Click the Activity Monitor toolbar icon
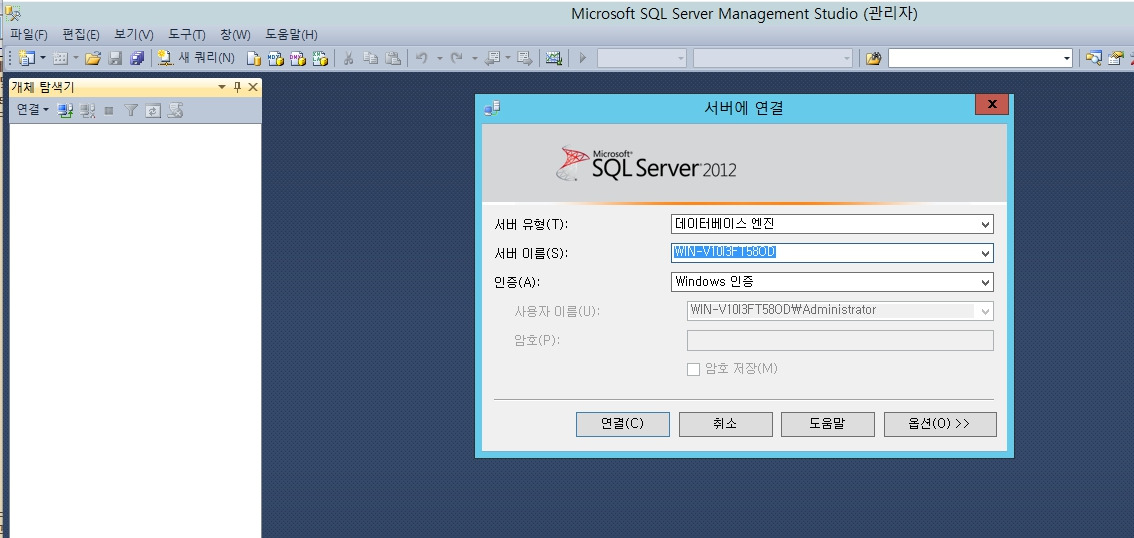The width and height of the screenshot is (1134, 538). coord(553,58)
